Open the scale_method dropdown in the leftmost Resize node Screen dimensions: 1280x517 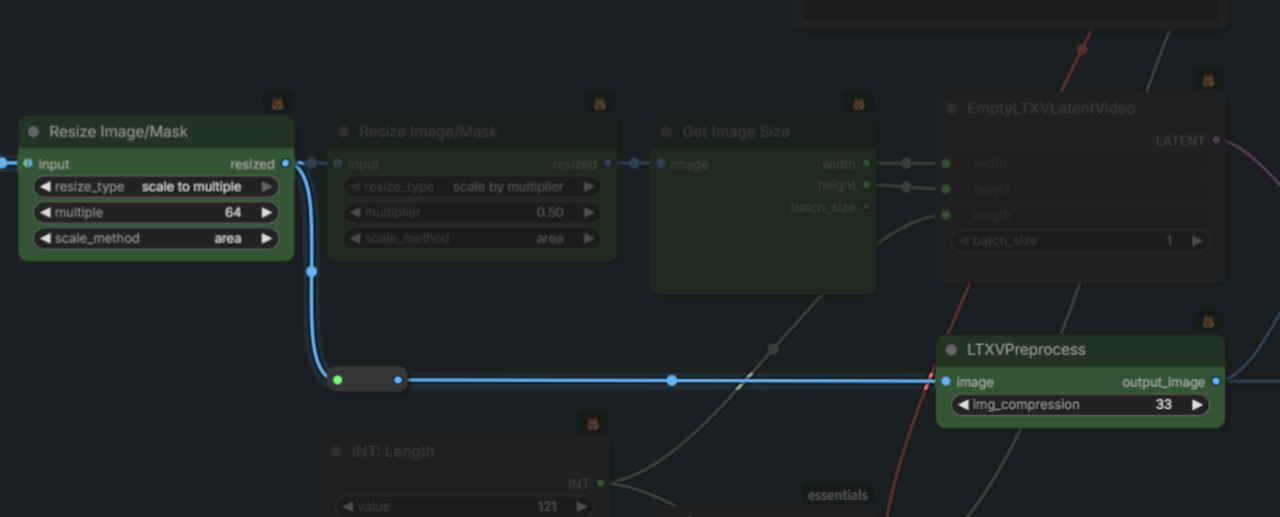[x=156, y=239]
